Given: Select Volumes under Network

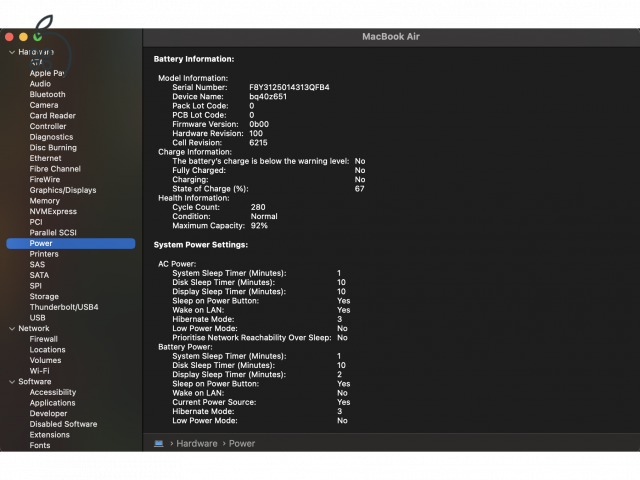Looking at the screenshot, I should coord(45,360).
